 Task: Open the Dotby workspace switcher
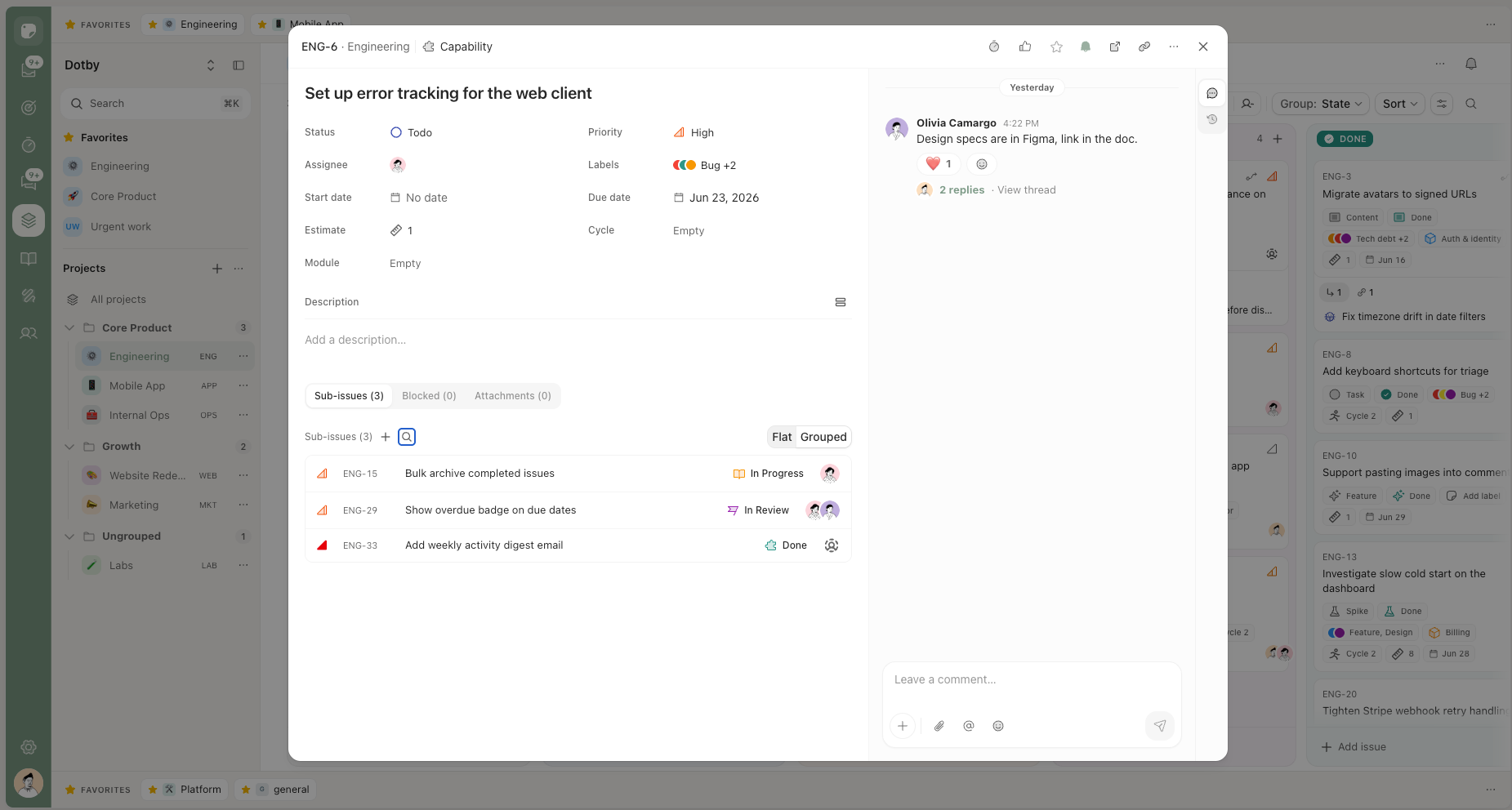click(140, 65)
